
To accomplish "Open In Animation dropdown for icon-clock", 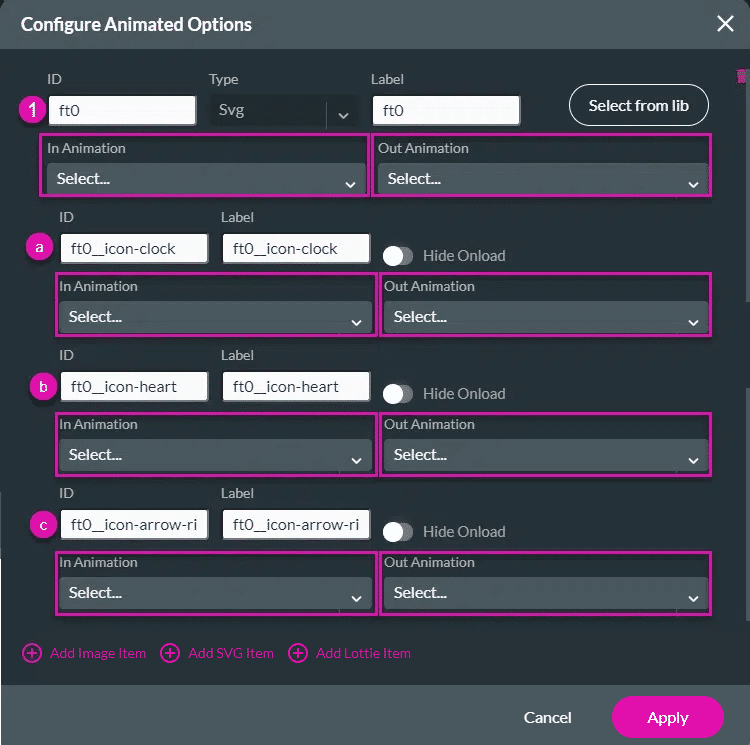I will coord(215,317).
